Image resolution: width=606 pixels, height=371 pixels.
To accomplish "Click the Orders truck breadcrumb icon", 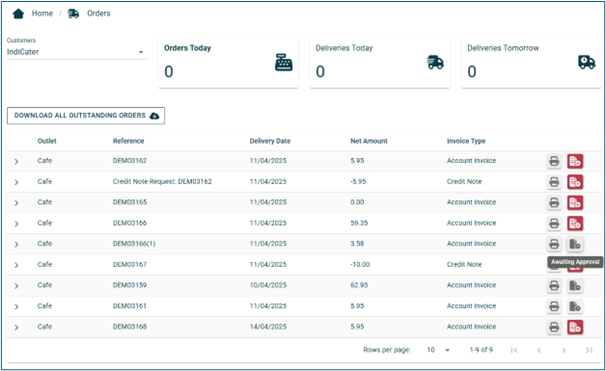I will [x=73, y=14].
